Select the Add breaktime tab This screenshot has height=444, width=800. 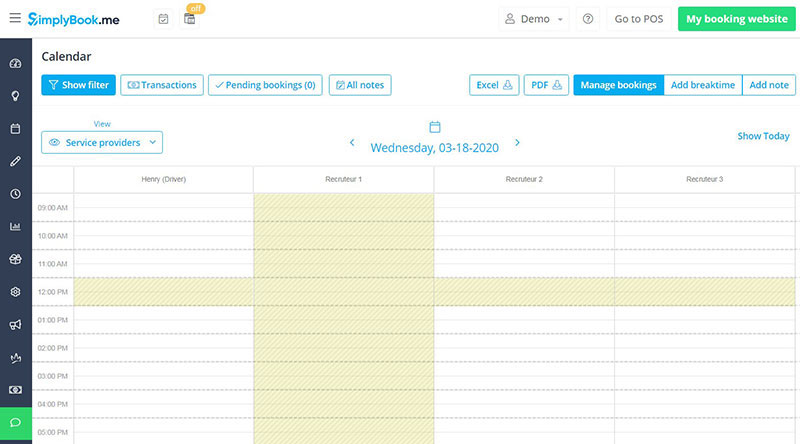tap(703, 85)
